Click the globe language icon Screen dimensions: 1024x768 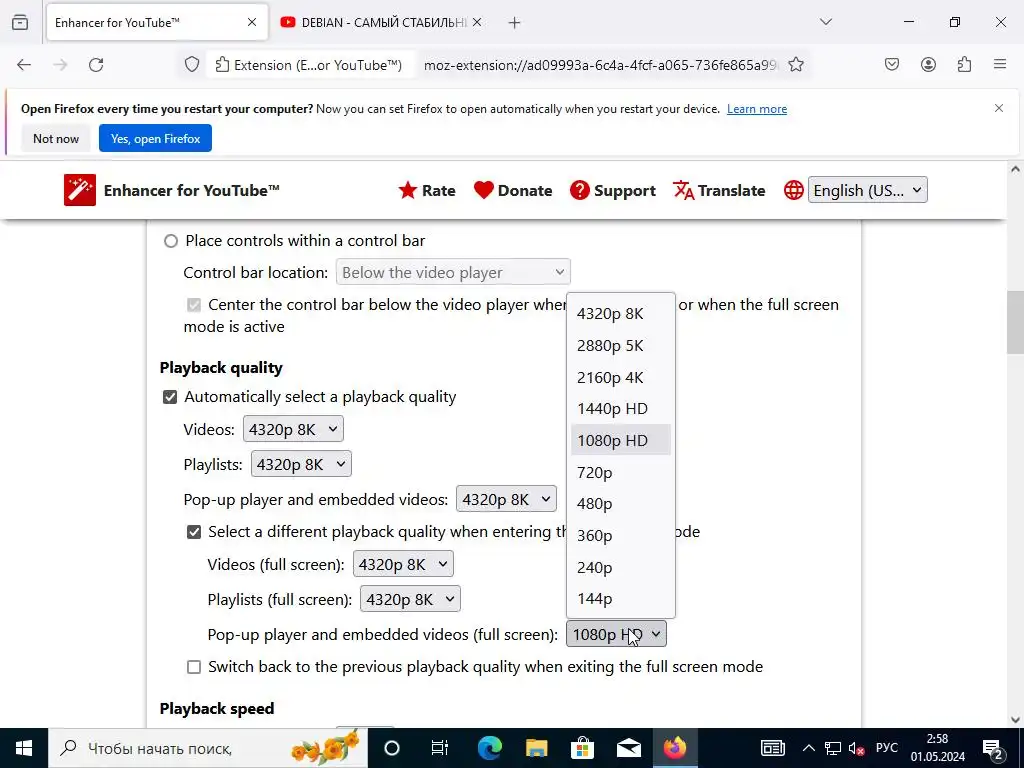point(793,191)
